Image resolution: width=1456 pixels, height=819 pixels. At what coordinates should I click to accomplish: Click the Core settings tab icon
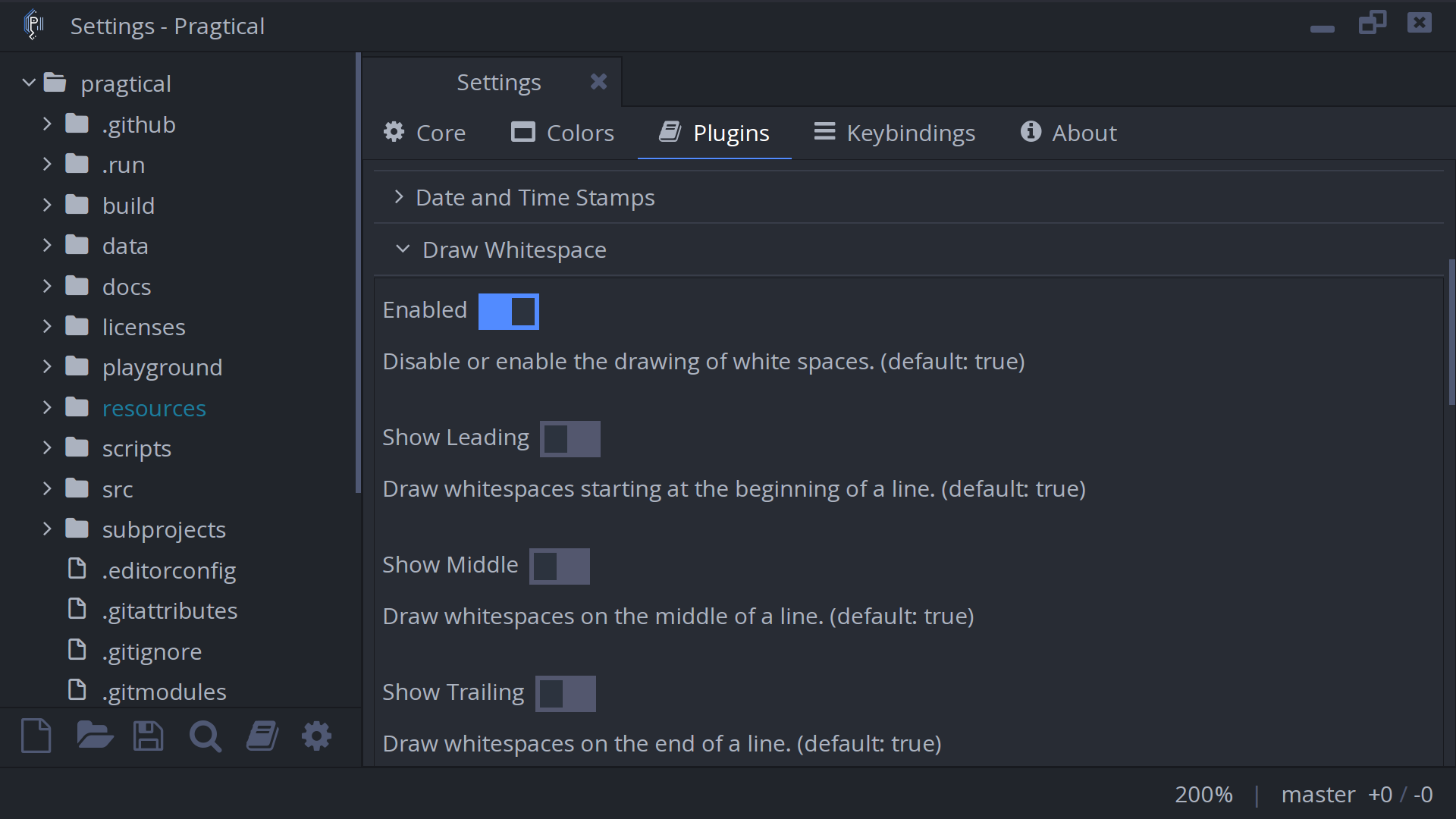click(x=394, y=132)
